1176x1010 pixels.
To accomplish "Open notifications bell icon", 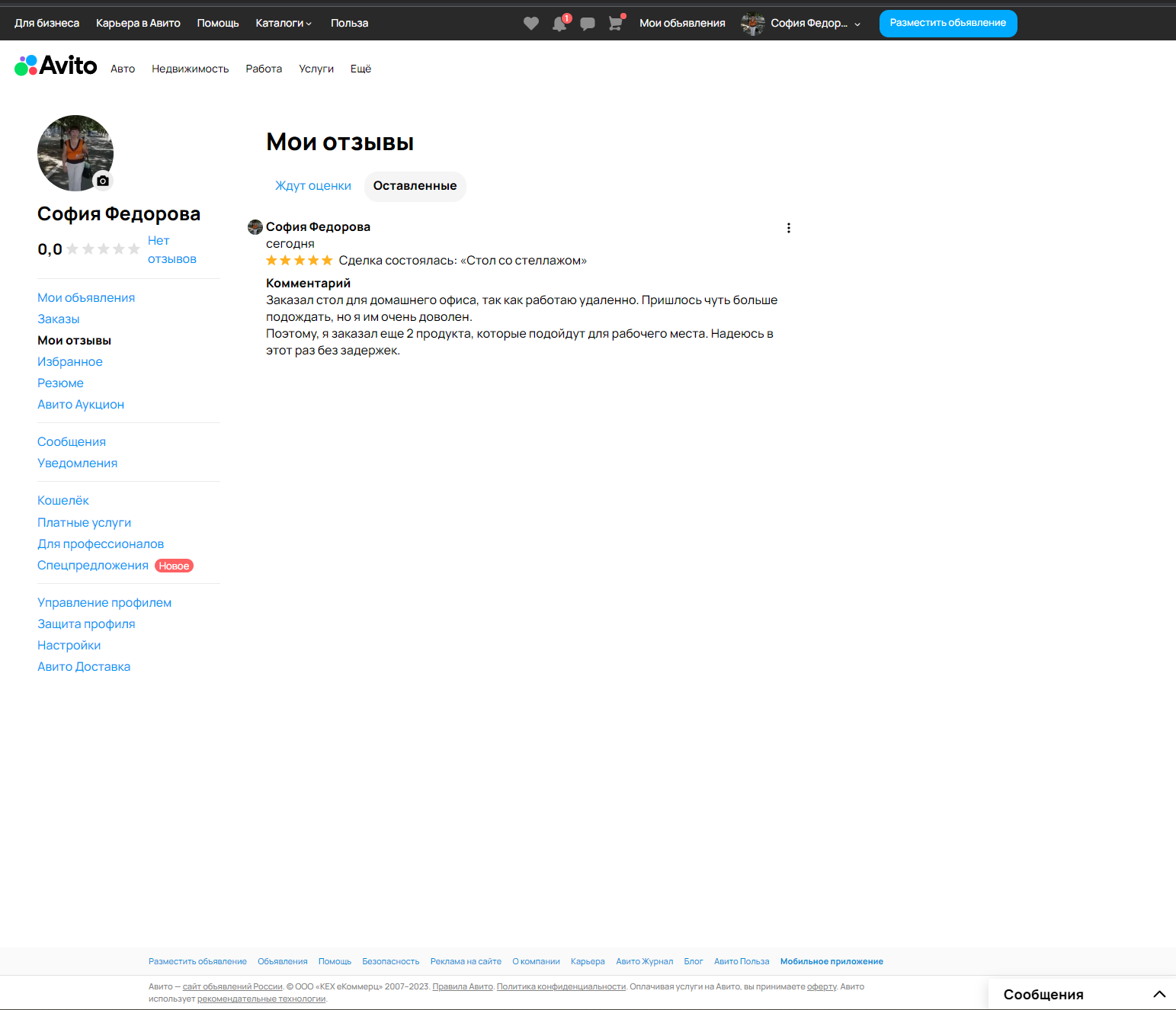I will [x=560, y=24].
